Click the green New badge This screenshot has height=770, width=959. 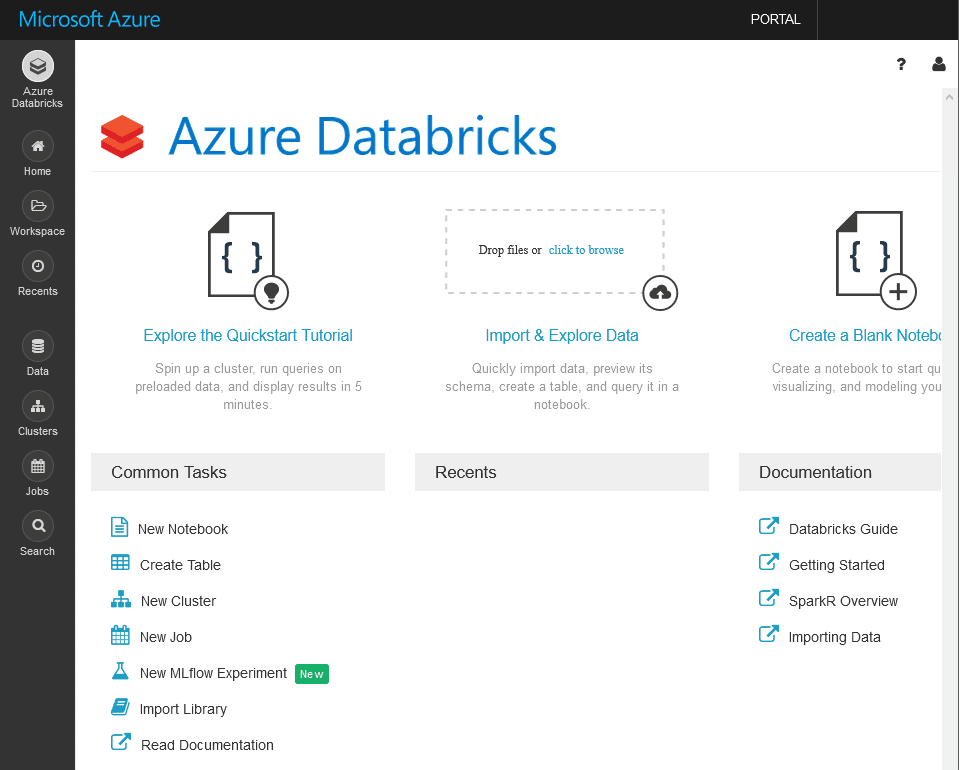pyautogui.click(x=312, y=674)
